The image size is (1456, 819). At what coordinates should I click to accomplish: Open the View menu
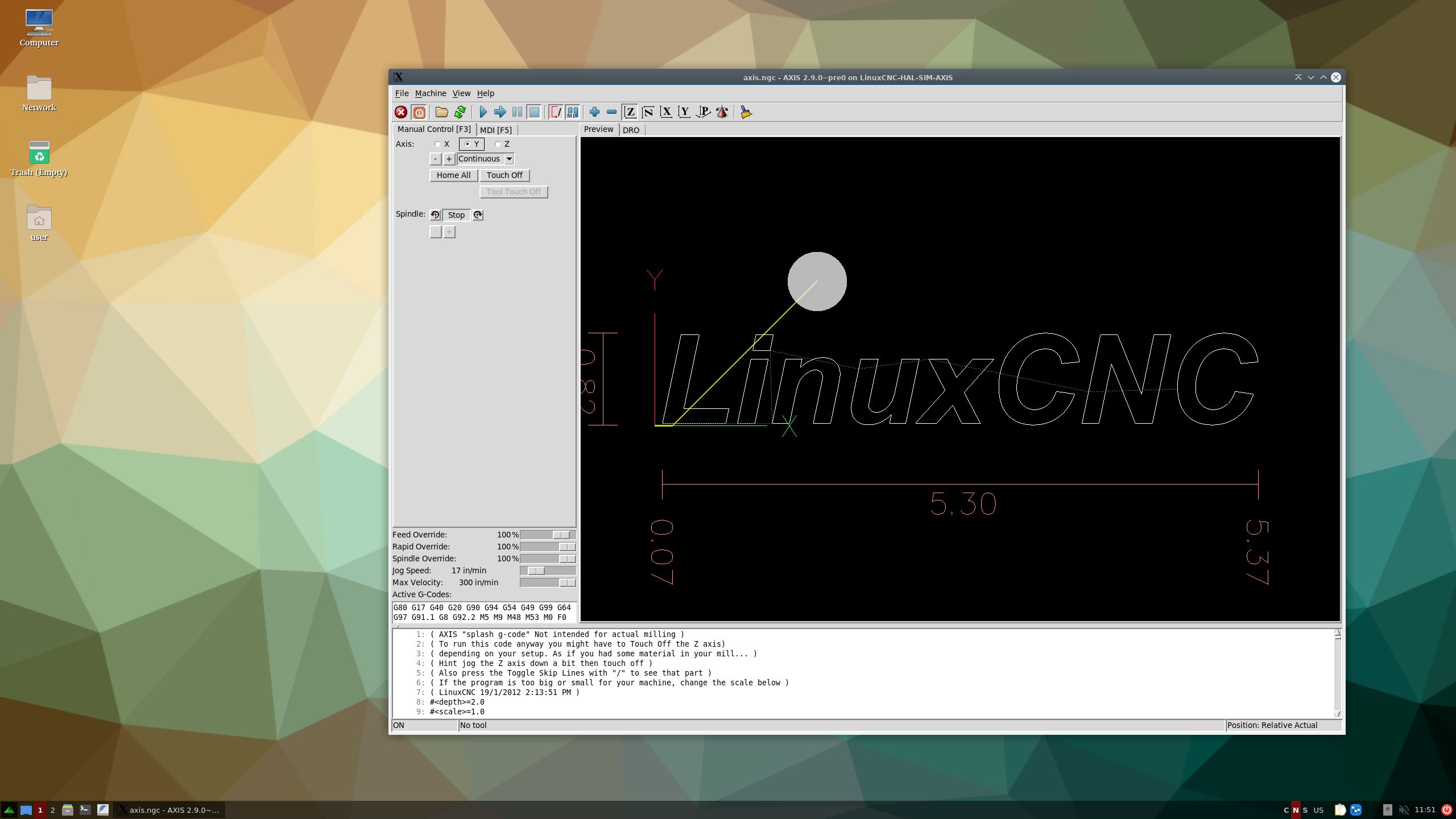pos(461,94)
